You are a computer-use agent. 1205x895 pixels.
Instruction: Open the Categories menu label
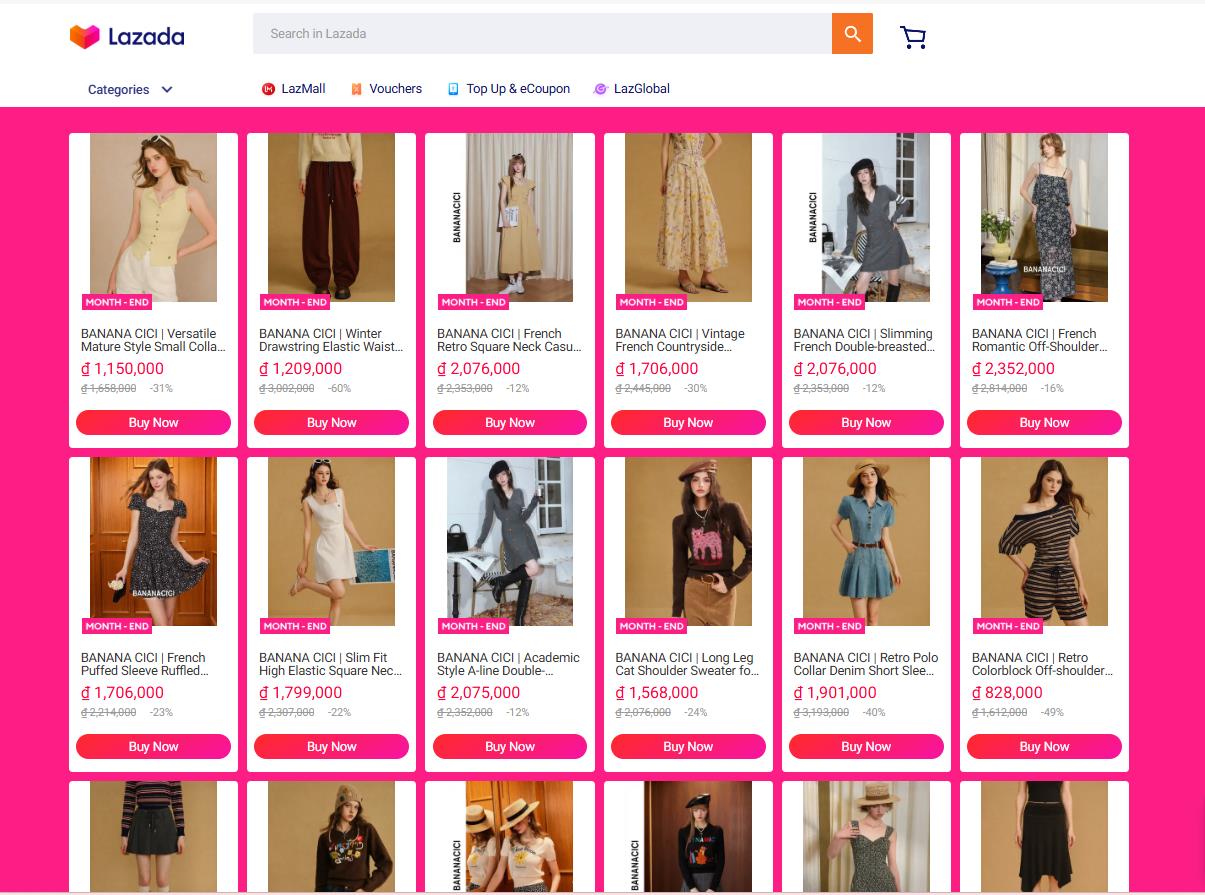click(x=118, y=90)
